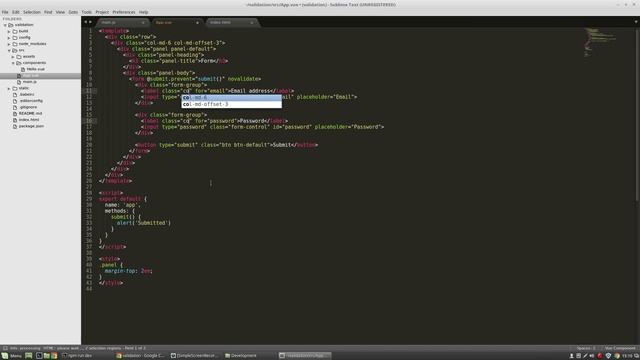
Task: Collapse the components folder
Action: click(x=13, y=63)
